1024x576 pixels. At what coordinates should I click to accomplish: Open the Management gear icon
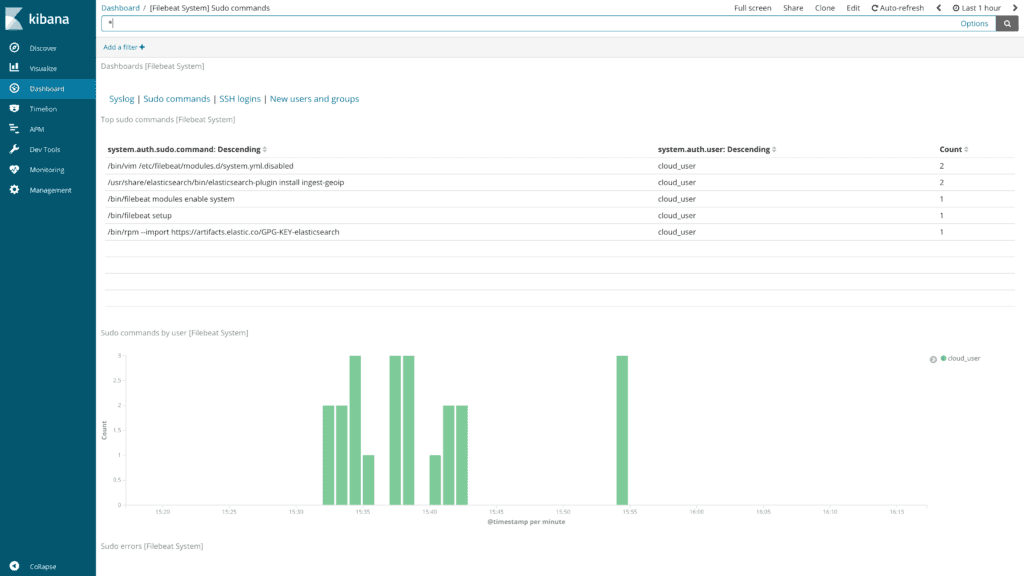[14, 189]
